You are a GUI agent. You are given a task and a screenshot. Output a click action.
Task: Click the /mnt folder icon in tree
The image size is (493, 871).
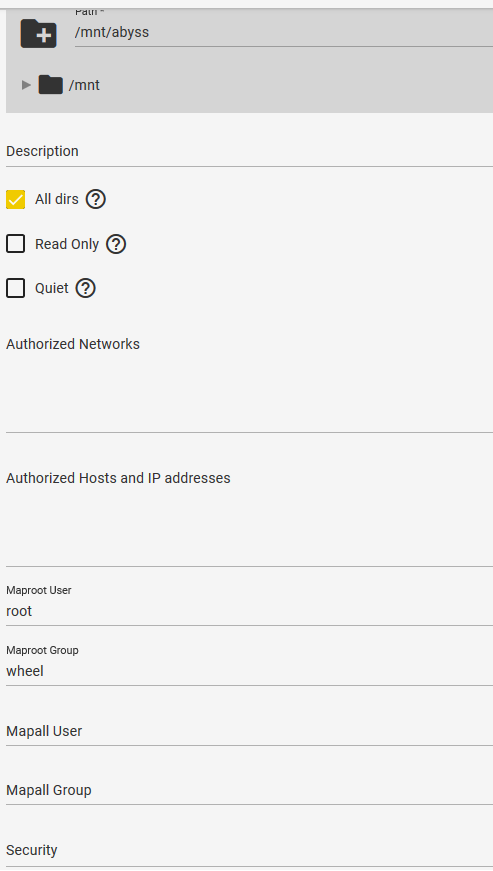[51, 85]
